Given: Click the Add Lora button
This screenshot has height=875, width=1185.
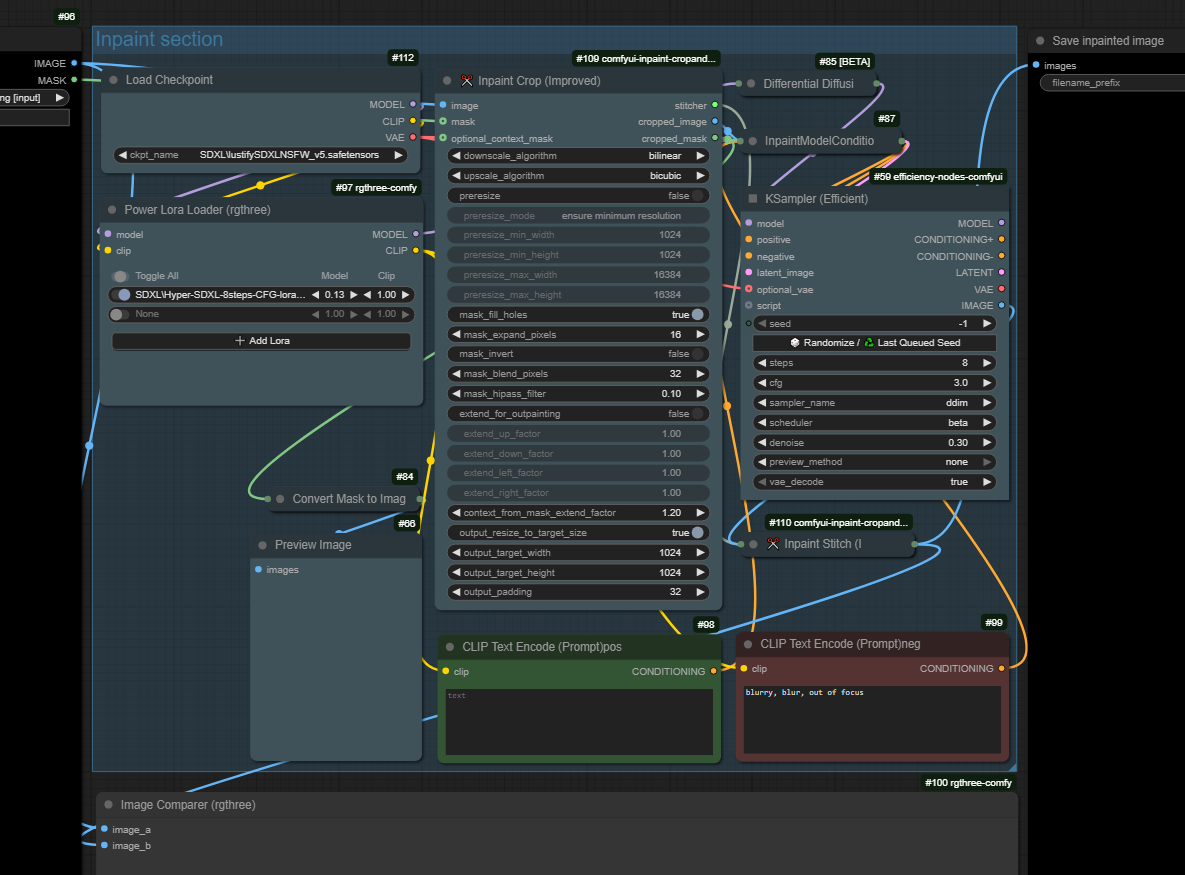Looking at the screenshot, I should (x=261, y=341).
